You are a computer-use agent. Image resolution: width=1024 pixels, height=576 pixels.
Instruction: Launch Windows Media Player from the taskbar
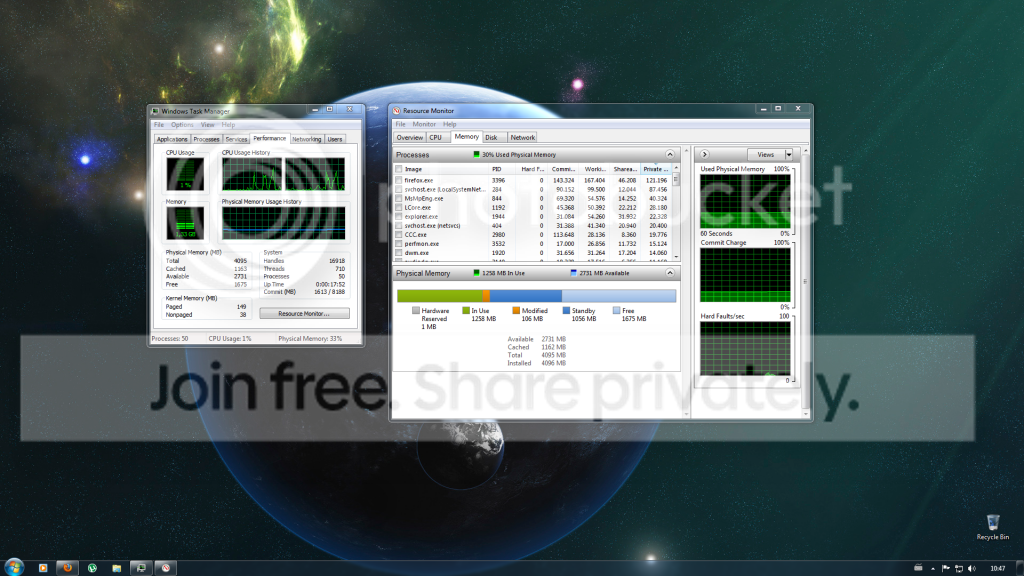pos(43,568)
